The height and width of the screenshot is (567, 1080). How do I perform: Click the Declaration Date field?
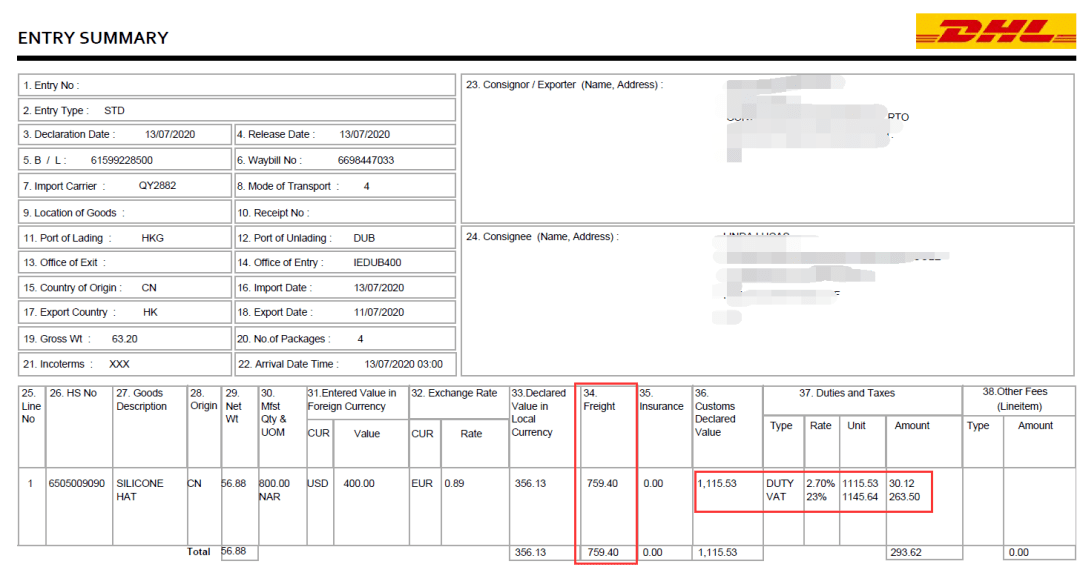coord(124,135)
